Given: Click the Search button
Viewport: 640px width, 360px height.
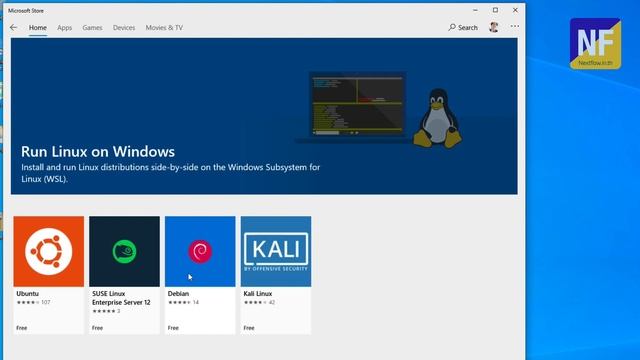Looking at the screenshot, I should pyautogui.click(x=463, y=27).
